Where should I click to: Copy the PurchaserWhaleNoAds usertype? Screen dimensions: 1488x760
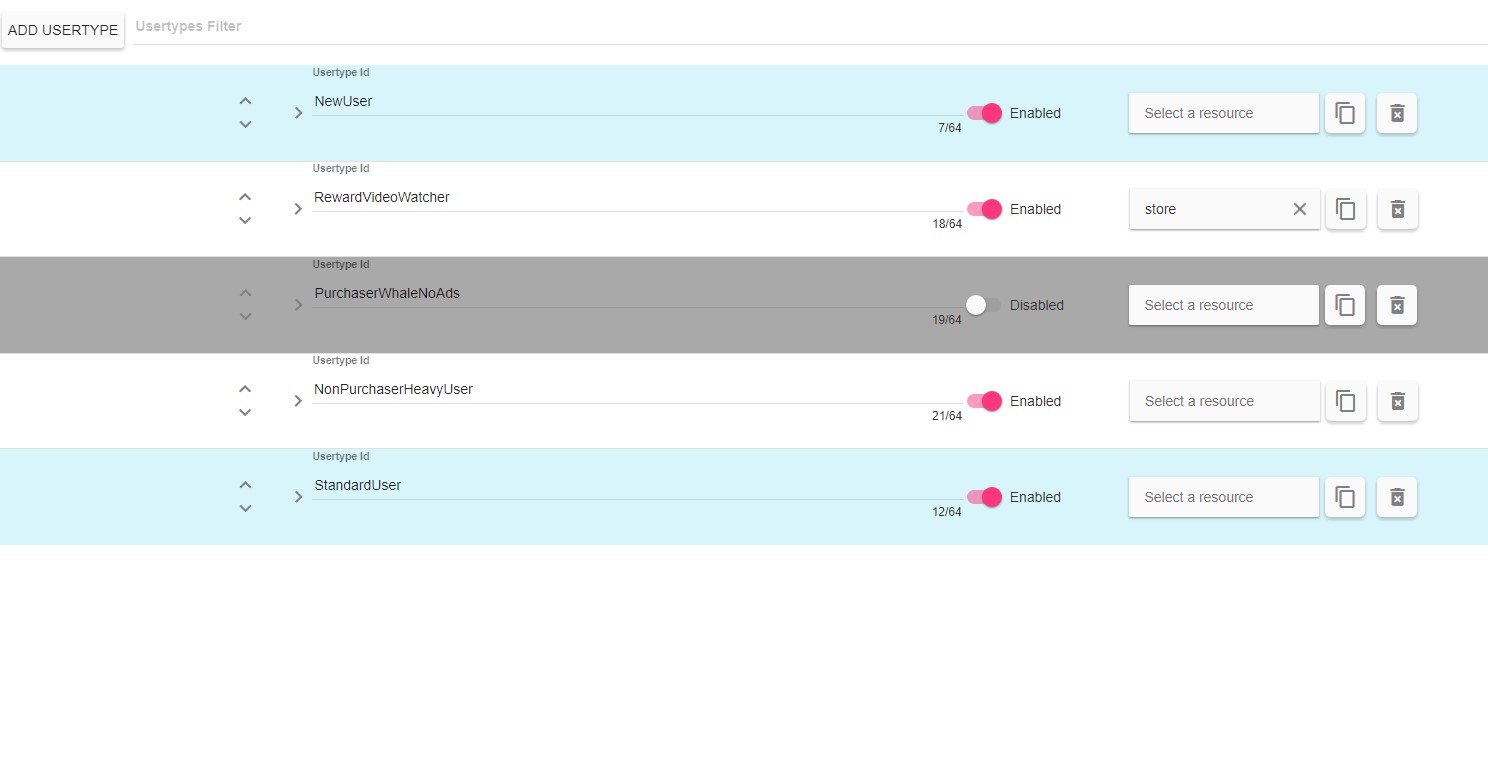(1344, 305)
